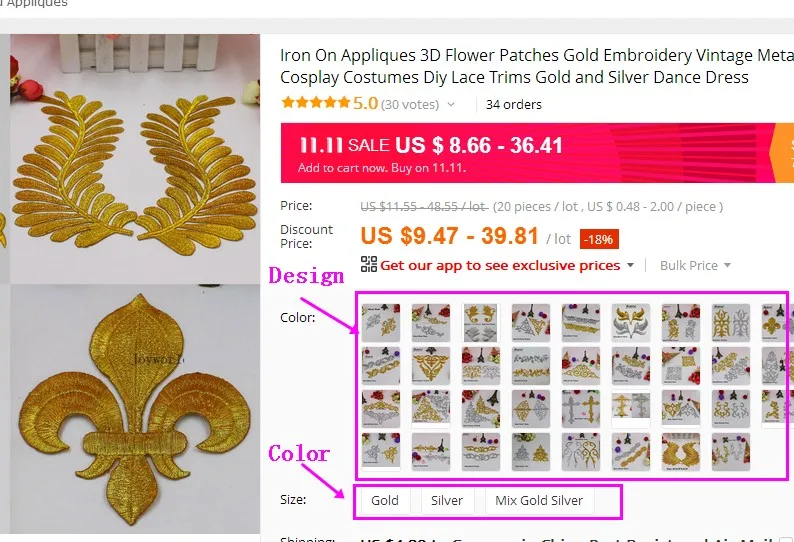Choose the pair of gold fern leaves thumbnail

[681, 452]
